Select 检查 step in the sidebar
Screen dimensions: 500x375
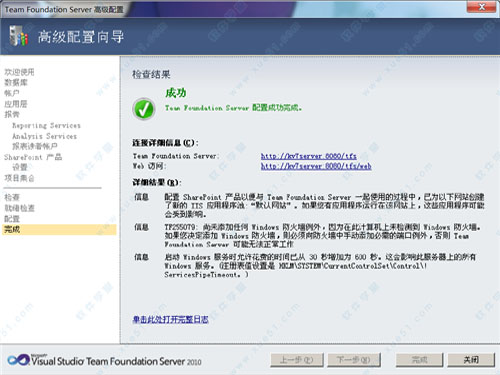click(12, 197)
